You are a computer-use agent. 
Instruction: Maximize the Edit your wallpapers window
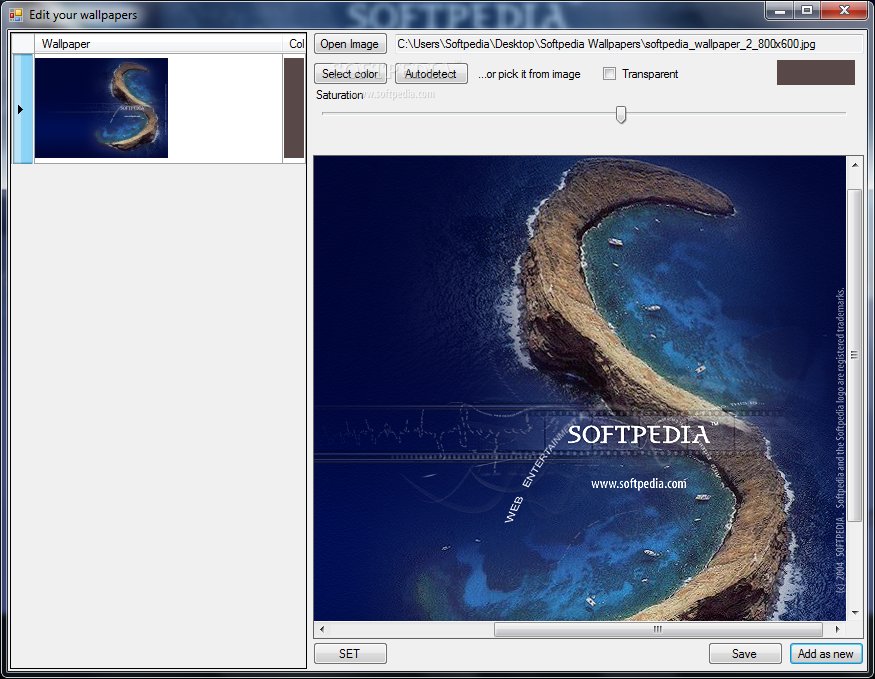click(x=807, y=11)
